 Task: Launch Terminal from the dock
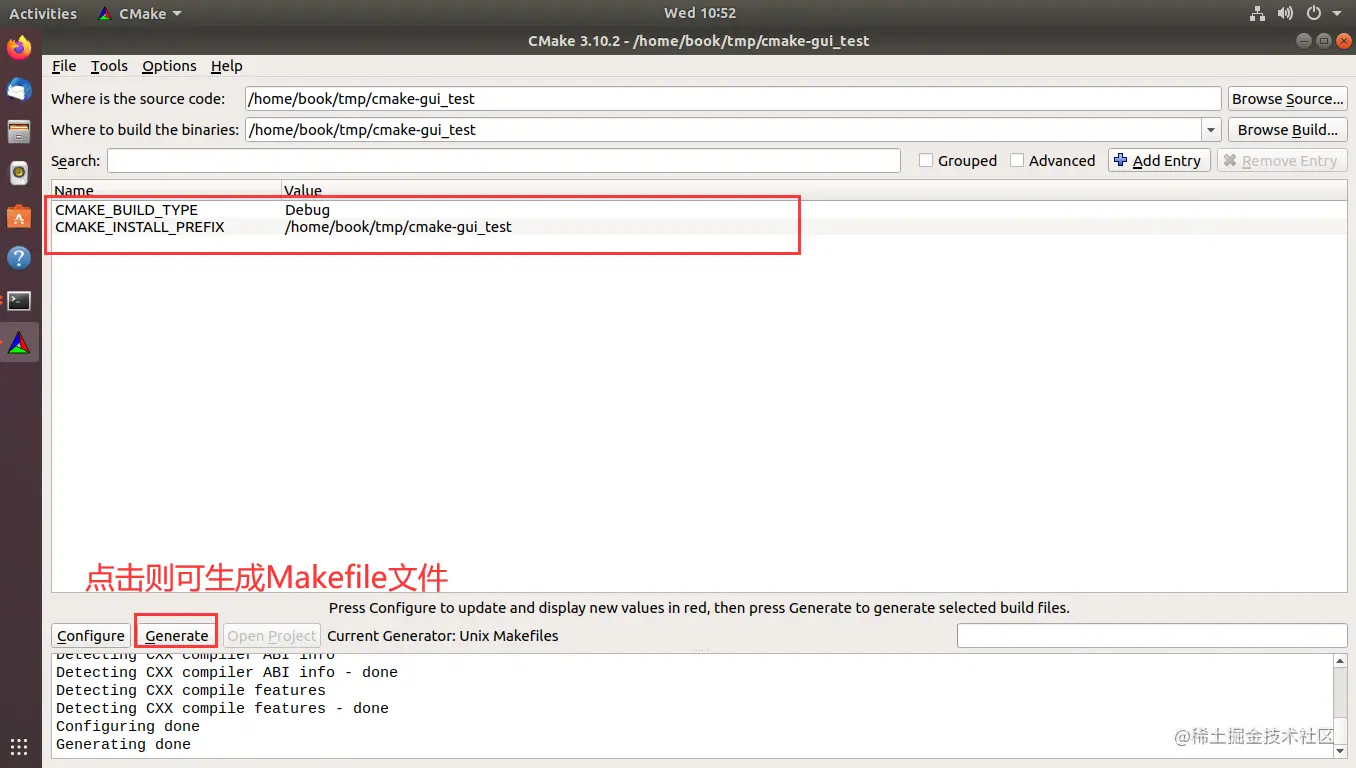coord(19,300)
